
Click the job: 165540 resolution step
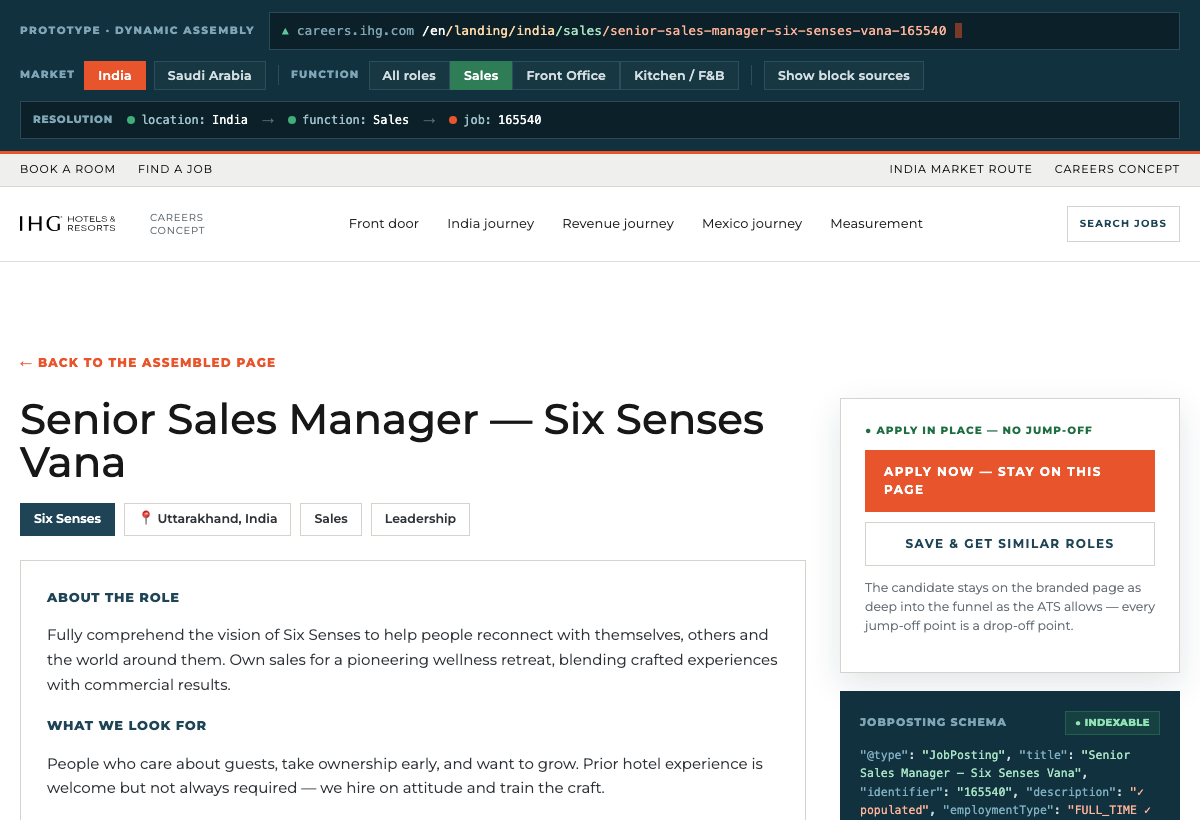click(495, 120)
